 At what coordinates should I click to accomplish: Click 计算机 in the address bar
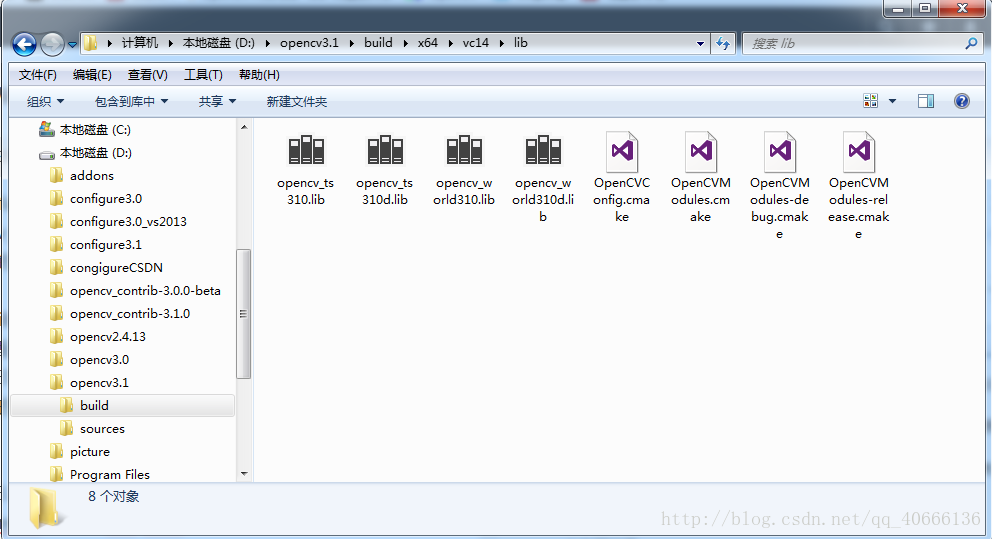140,43
